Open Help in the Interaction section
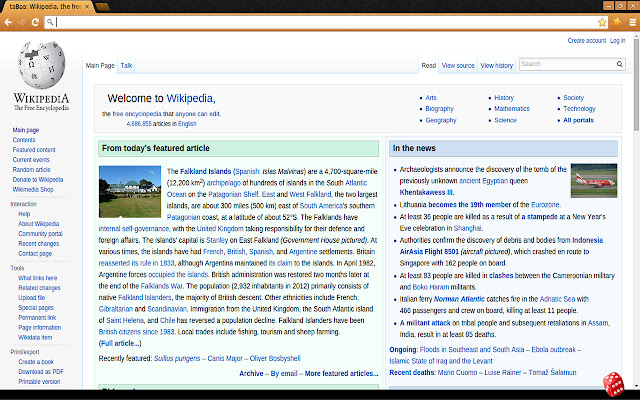640x400 pixels. click(x=24, y=214)
